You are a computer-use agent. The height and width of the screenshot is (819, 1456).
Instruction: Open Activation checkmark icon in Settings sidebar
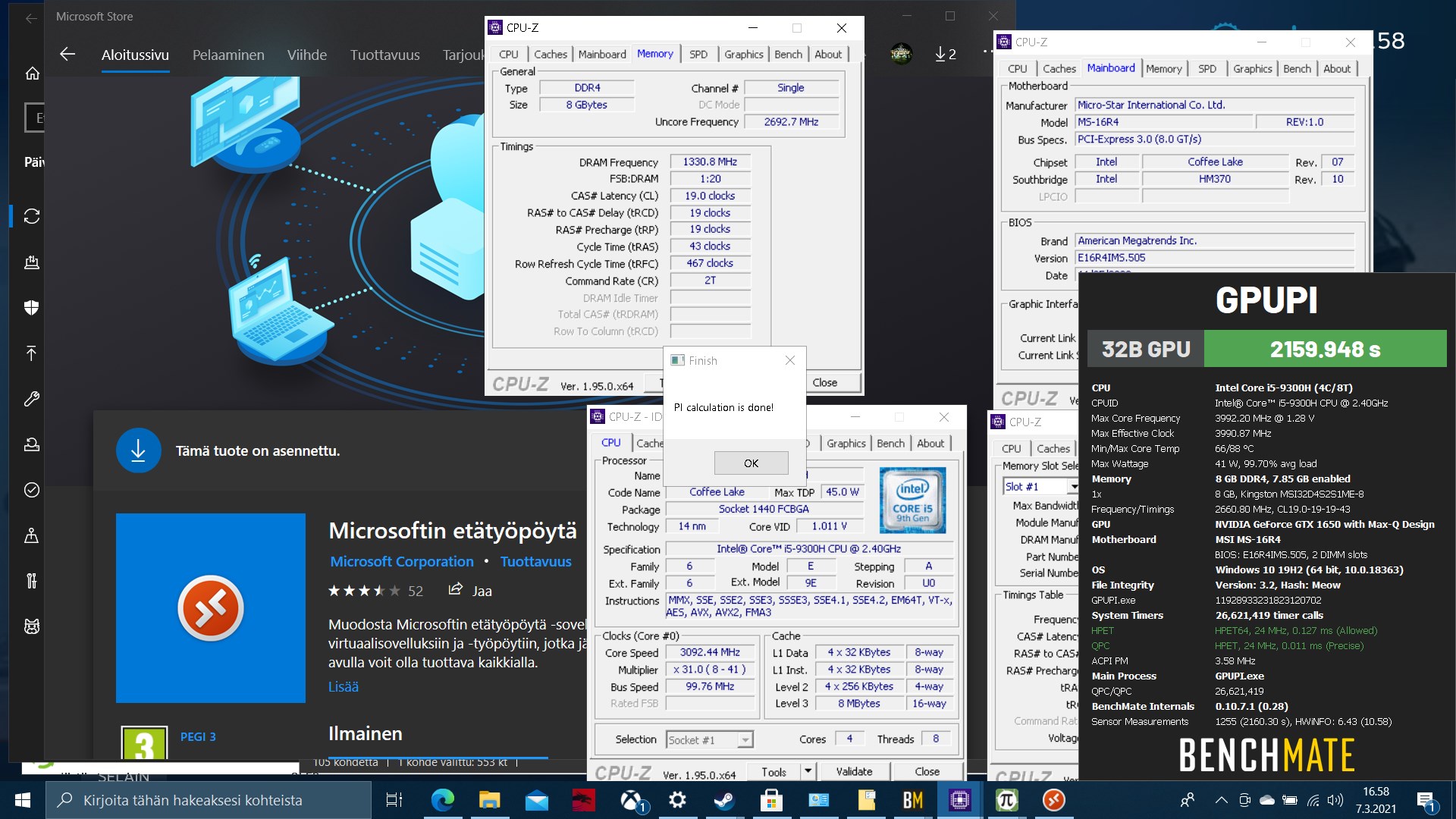point(32,490)
